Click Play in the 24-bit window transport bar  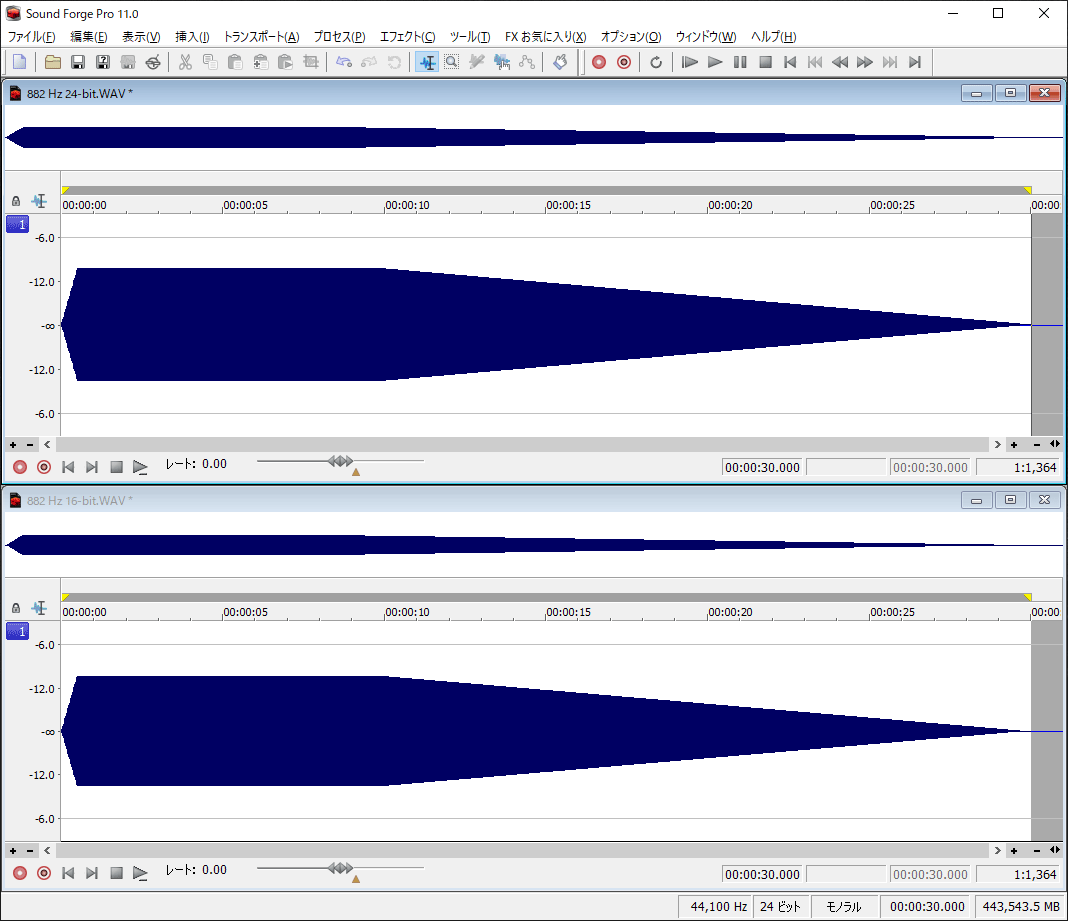140,467
